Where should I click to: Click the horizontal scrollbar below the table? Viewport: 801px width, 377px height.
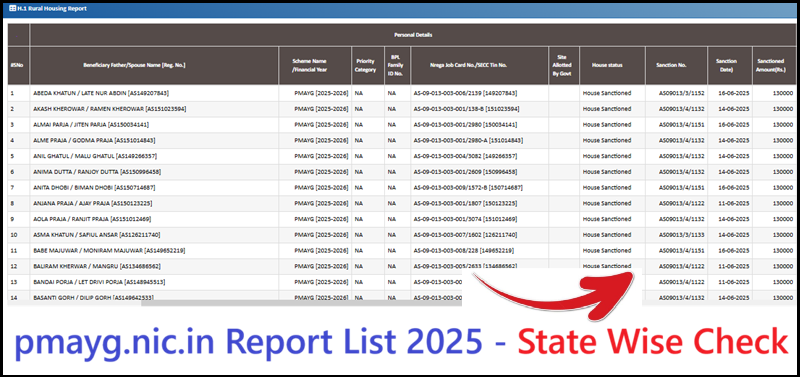click(x=301, y=303)
